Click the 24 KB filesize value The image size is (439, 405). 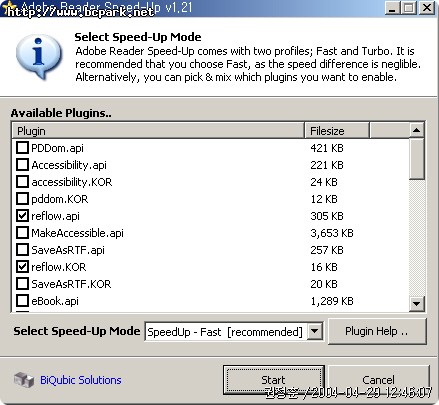tap(324, 182)
